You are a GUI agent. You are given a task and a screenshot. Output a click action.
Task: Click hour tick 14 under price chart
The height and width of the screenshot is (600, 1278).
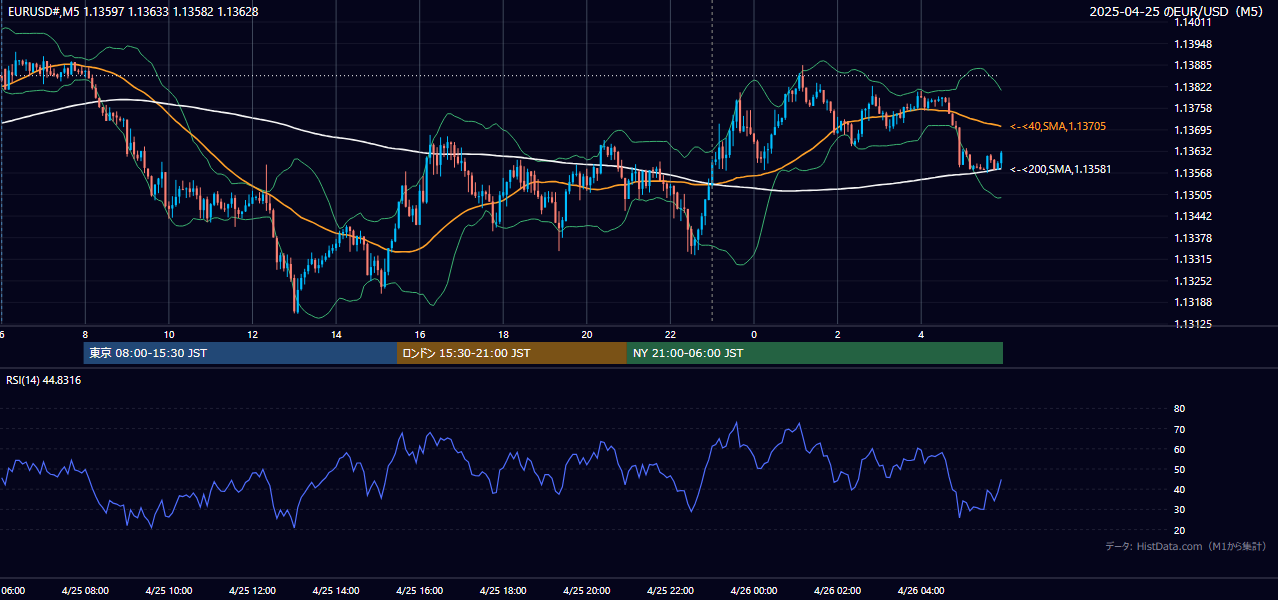click(336, 334)
